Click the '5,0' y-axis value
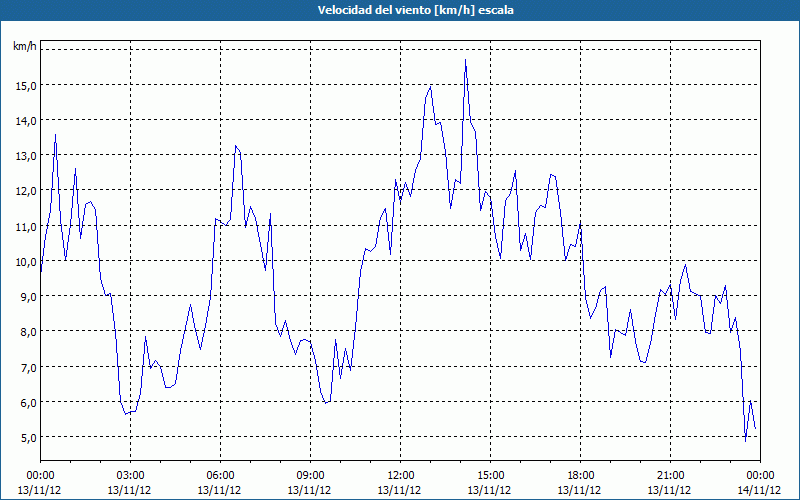The image size is (800, 500). 28,438
